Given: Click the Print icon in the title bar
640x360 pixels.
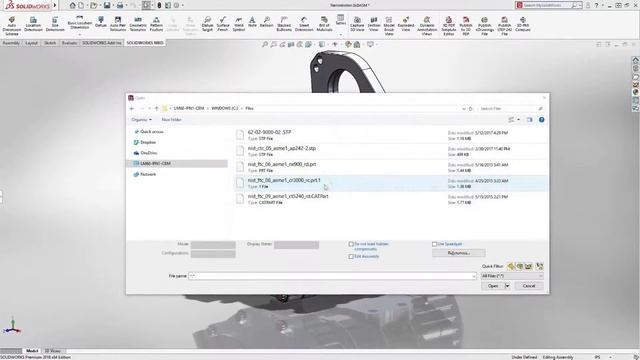Looking at the screenshot, I should (x=120, y=5).
